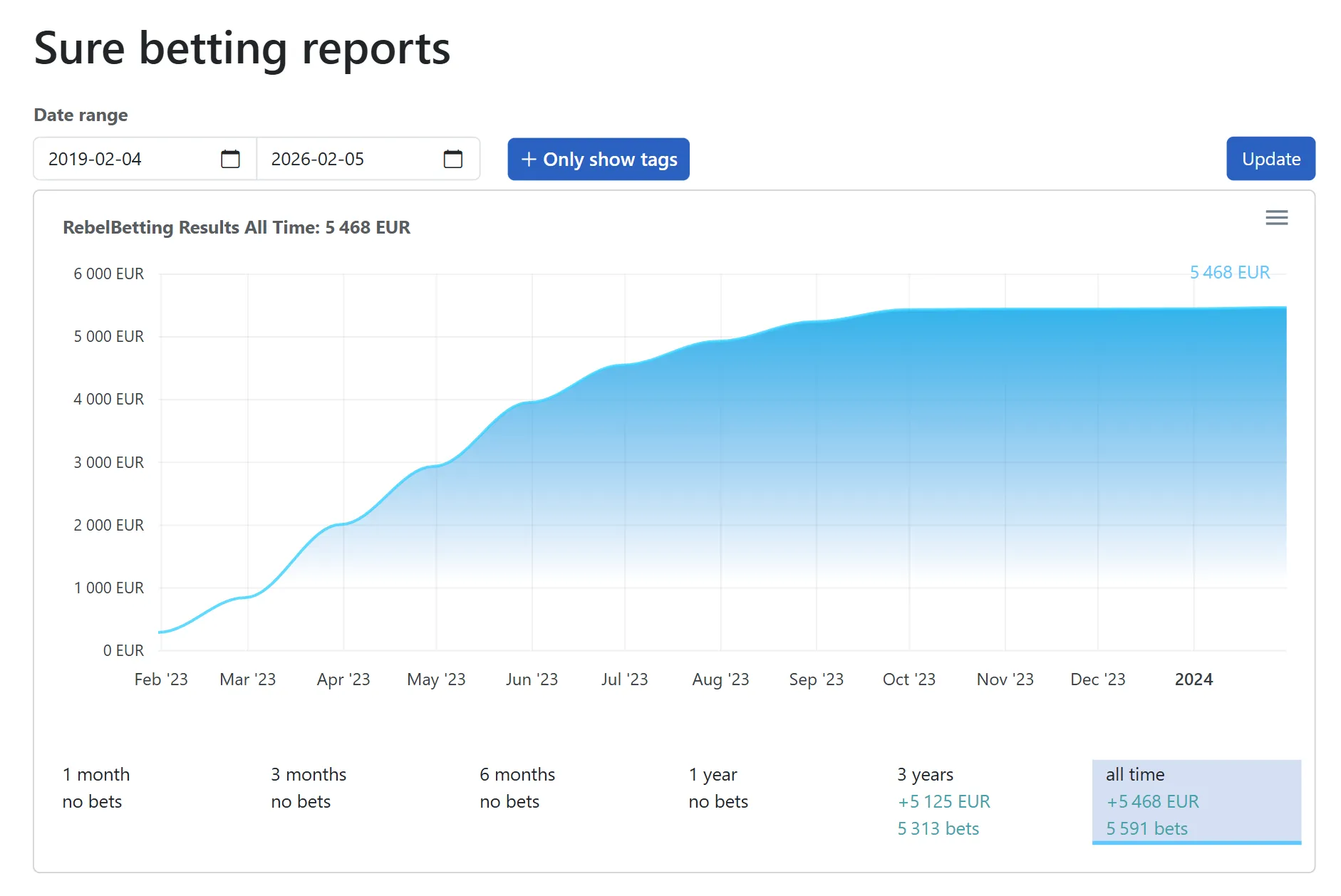Open the chart hamburger export menu
1341x896 pixels.
click(1277, 217)
